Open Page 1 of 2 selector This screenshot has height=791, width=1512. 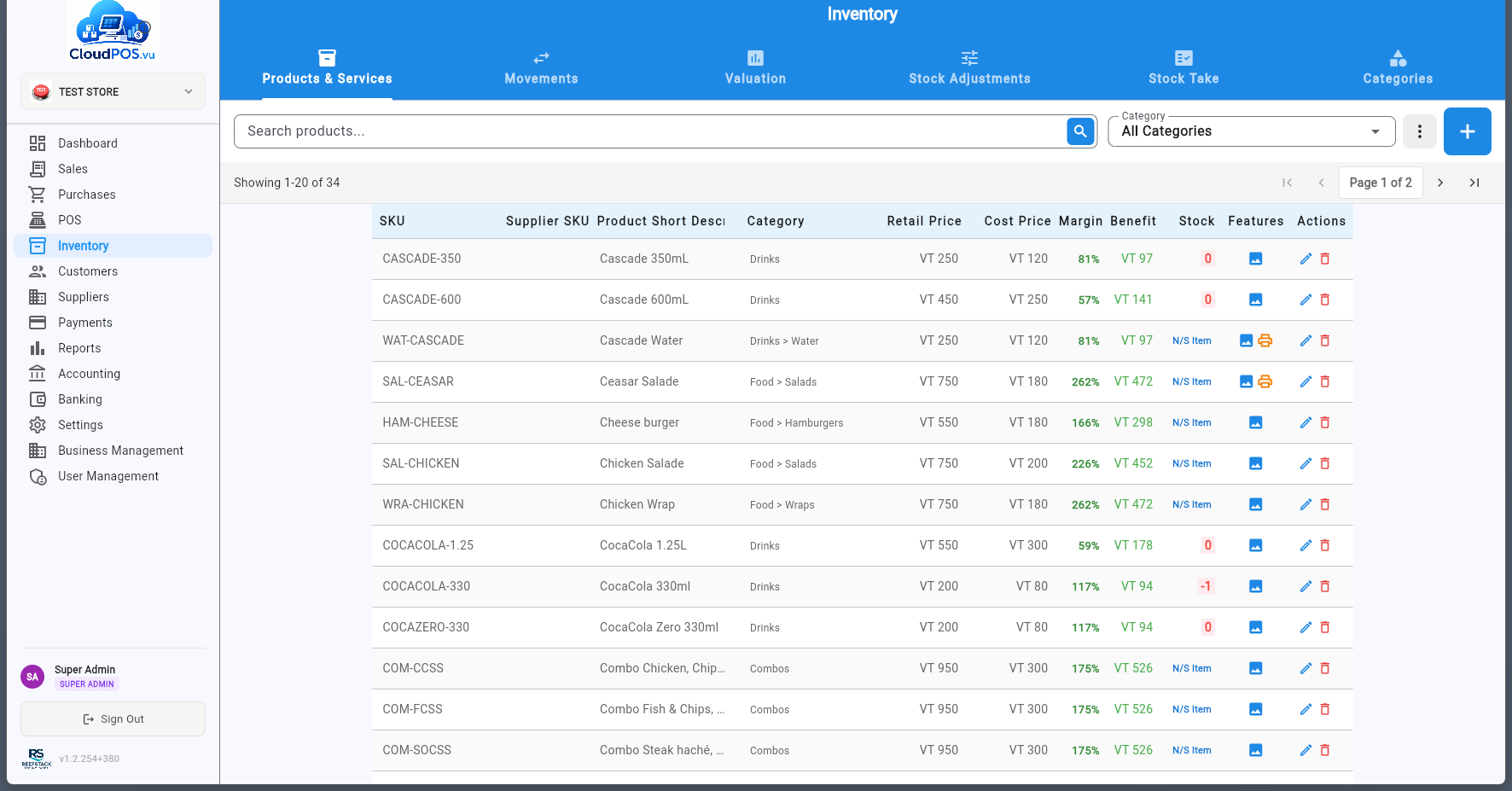1380,183
